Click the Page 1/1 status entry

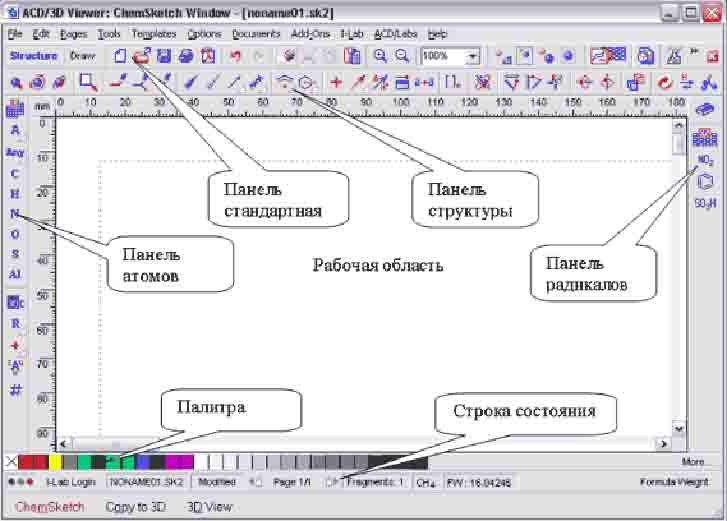click(292, 482)
